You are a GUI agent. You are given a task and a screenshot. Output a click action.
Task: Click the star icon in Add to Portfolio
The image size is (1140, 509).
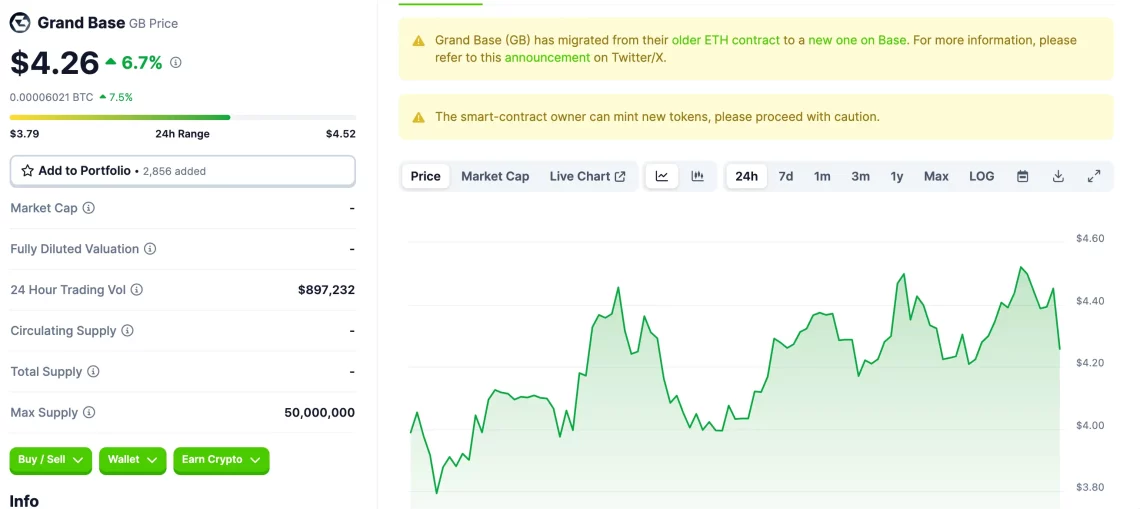[28, 171]
